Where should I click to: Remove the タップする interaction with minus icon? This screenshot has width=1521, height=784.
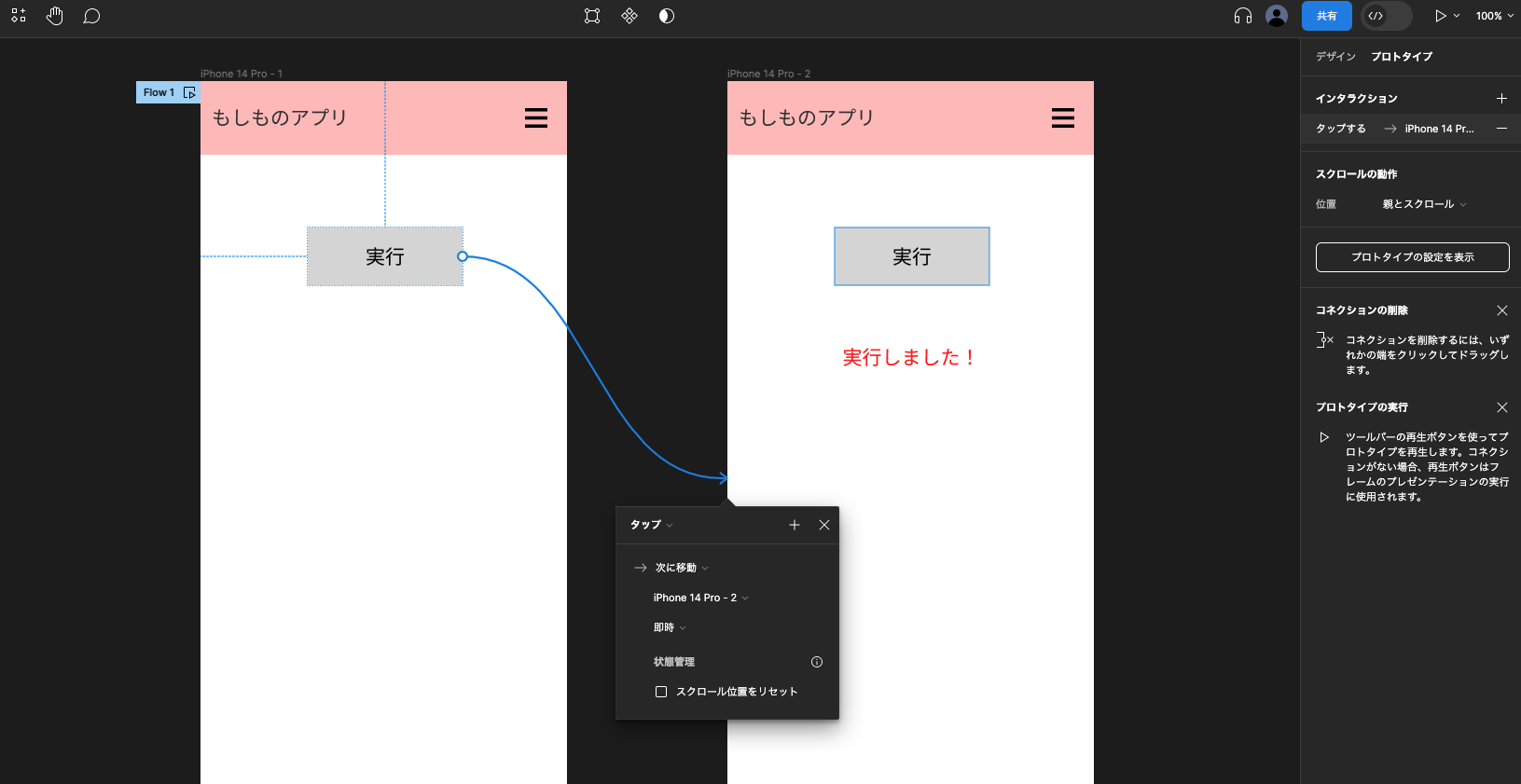1501,129
